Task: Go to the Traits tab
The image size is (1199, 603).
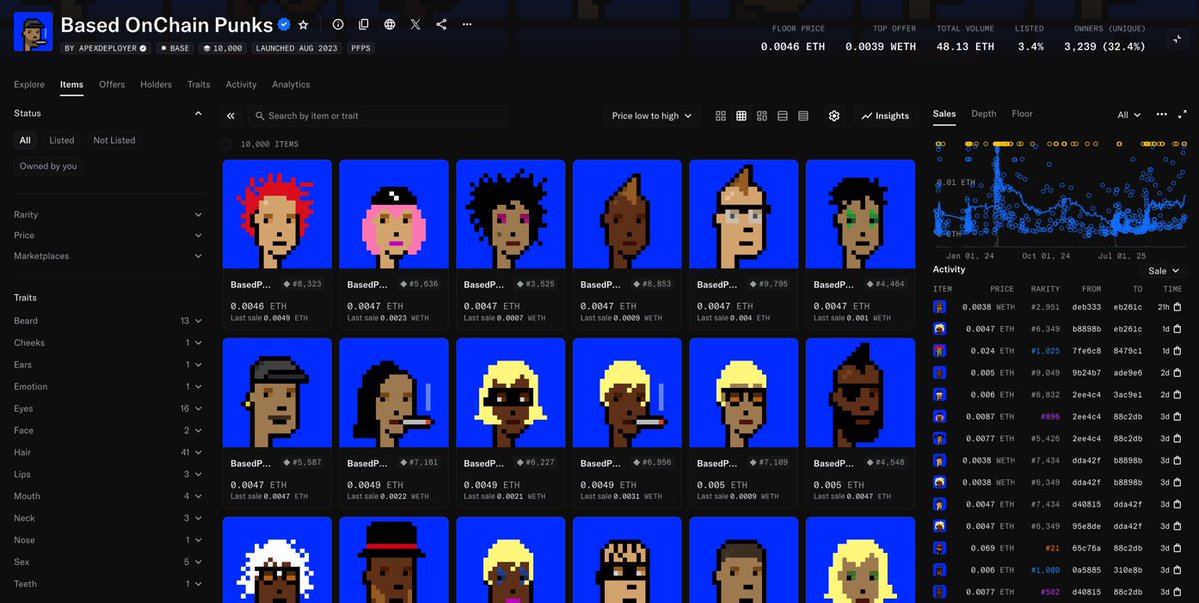Action: 199,85
